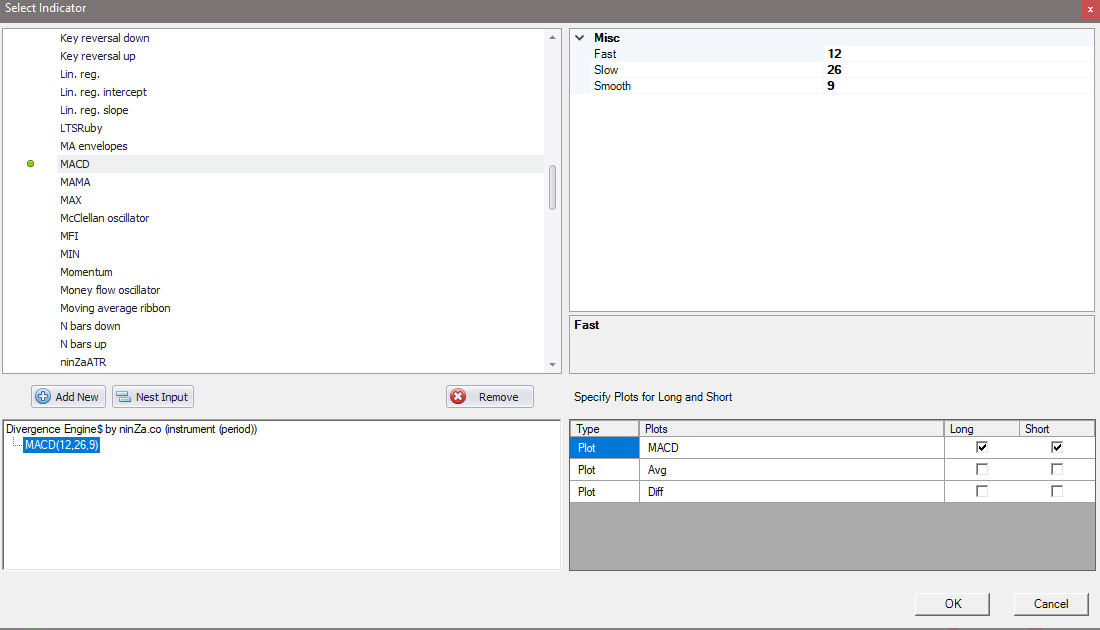Click the Avg plot name cell
Image resolution: width=1100 pixels, height=630 pixels.
point(791,469)
